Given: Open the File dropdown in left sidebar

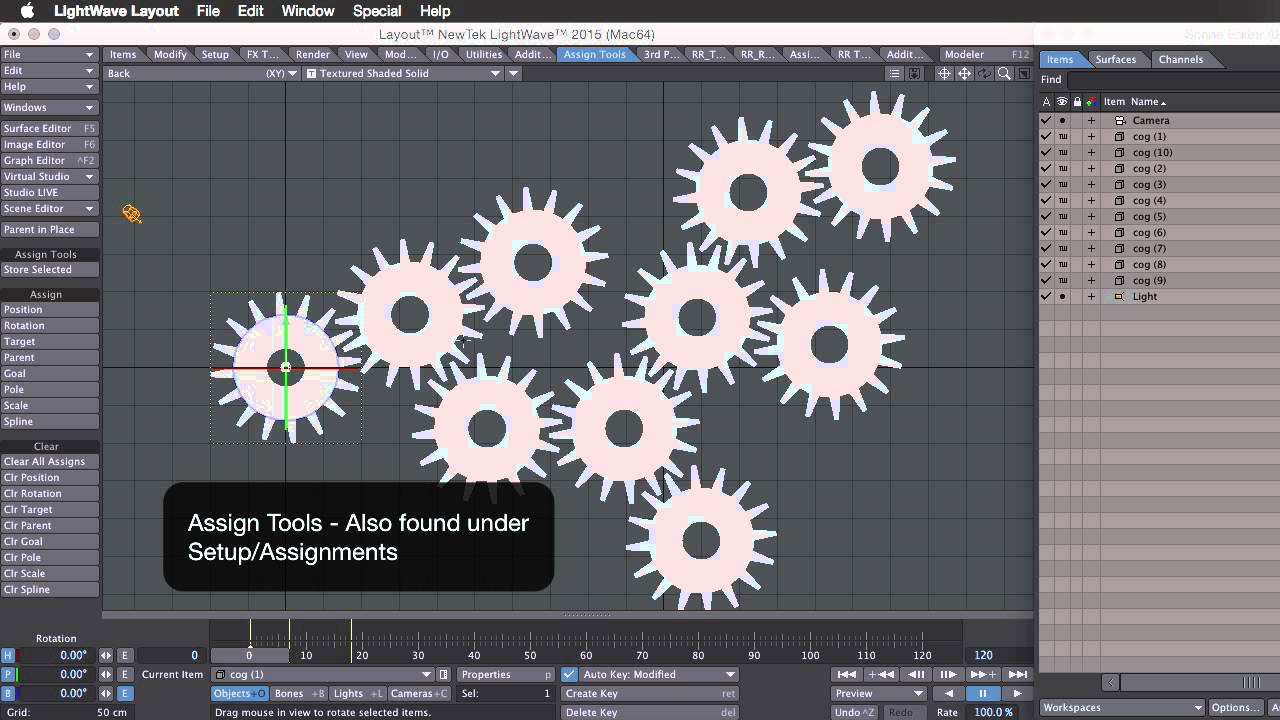Looking at the screenshot, I should pyautogui.click(x=49, y=54).
